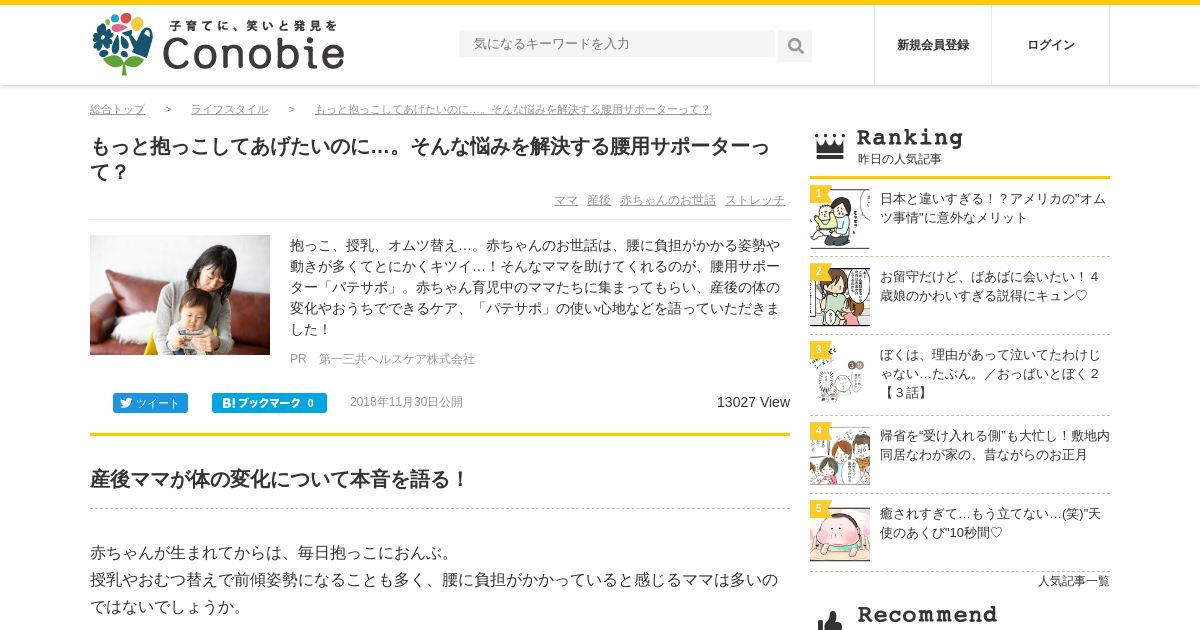
Task: Go to 総合トップ breadcrumb
Action: (117, 110)
